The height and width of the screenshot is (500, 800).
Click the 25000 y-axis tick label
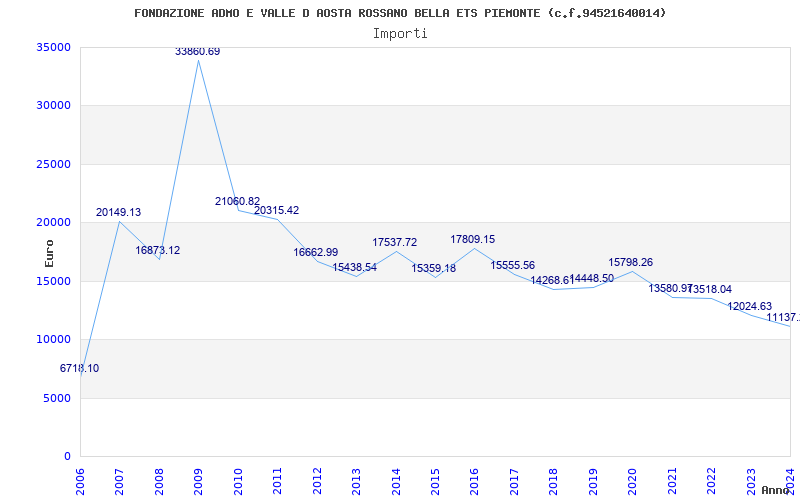tap(53, 164)
